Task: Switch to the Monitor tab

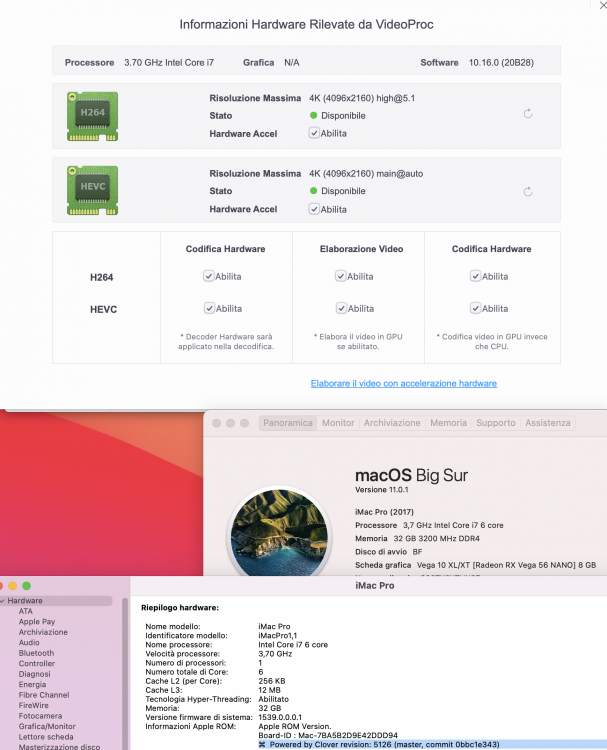Action: tap(338, 423)
